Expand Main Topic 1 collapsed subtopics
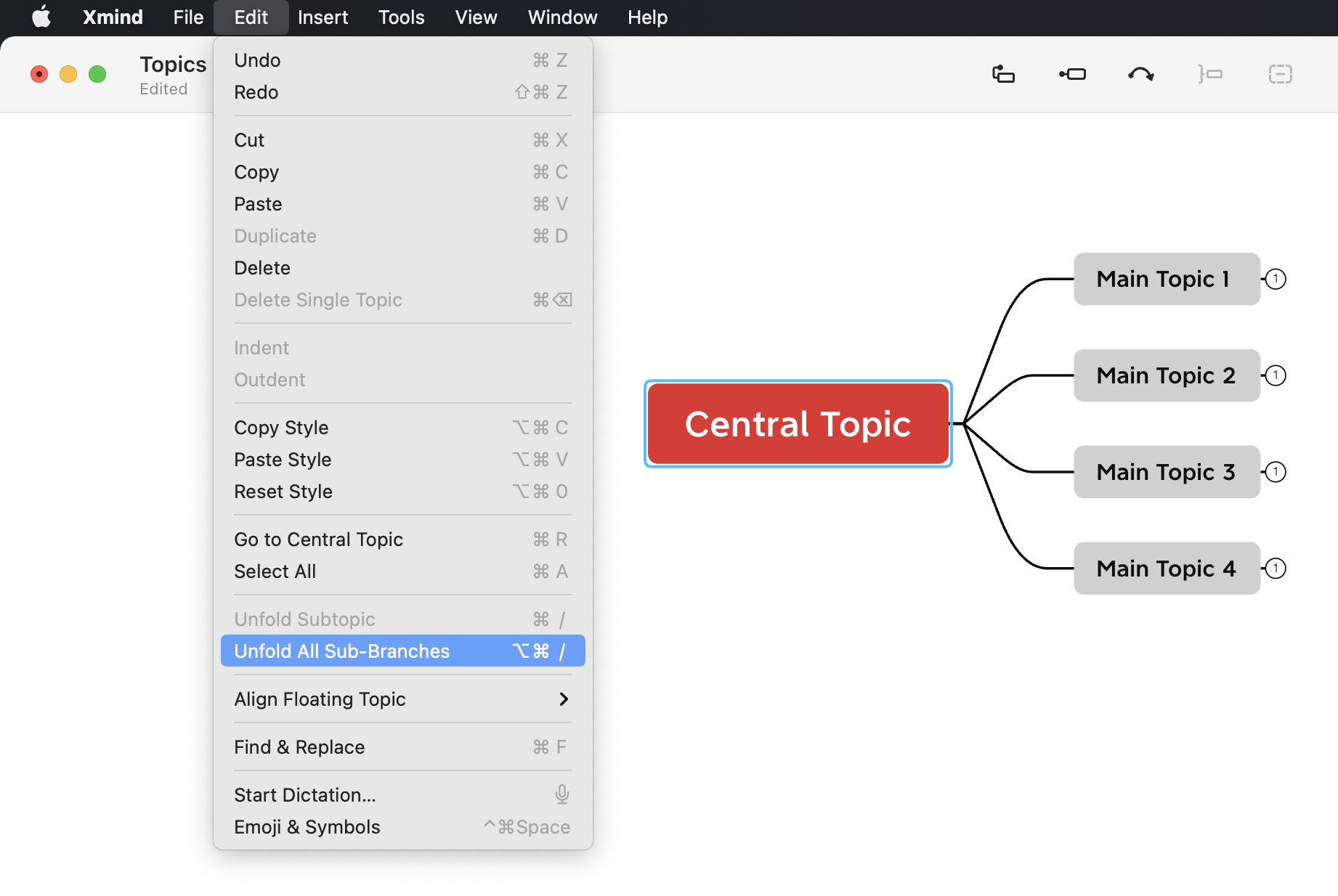1338x896 pixels. point(1276,279)
